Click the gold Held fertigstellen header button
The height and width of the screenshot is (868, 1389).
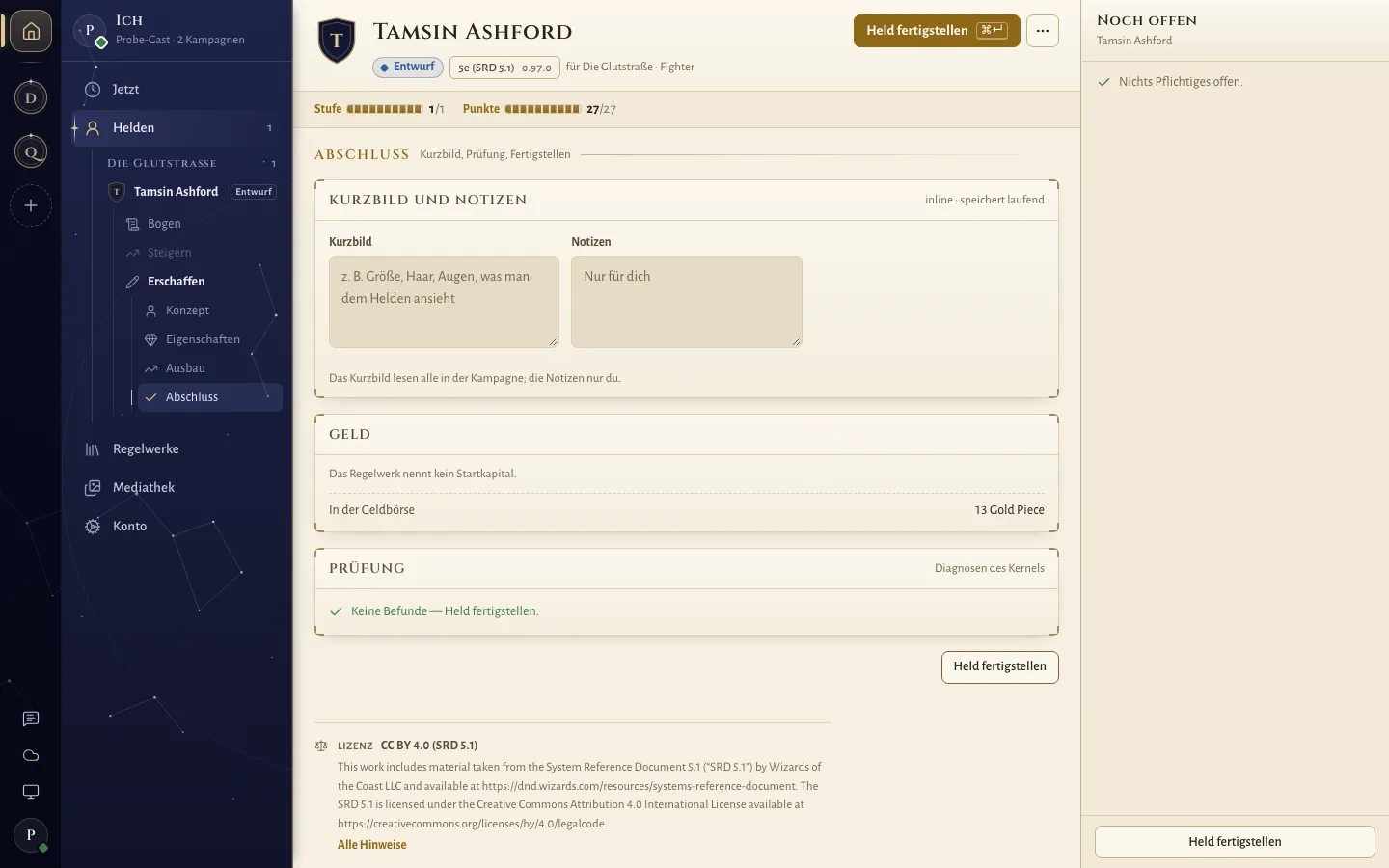[937, 31]
